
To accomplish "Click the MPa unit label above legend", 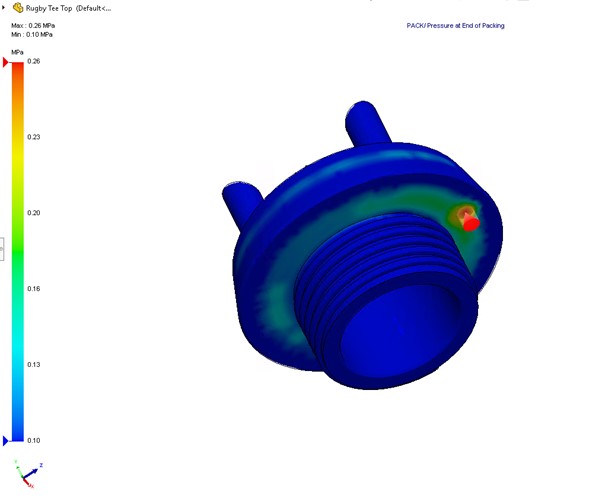I will point(18,51).
